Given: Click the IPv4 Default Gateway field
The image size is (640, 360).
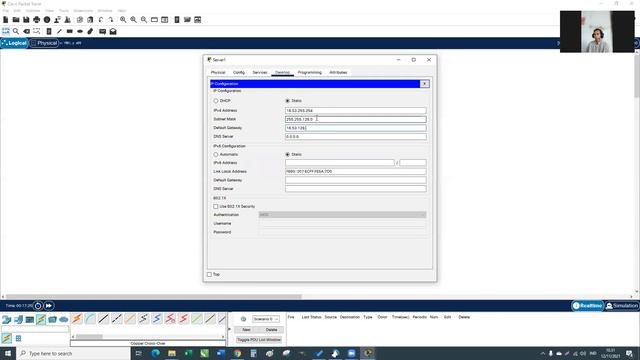Looking at the screenshot, I should pyautogui.click(x=356, y=128).
